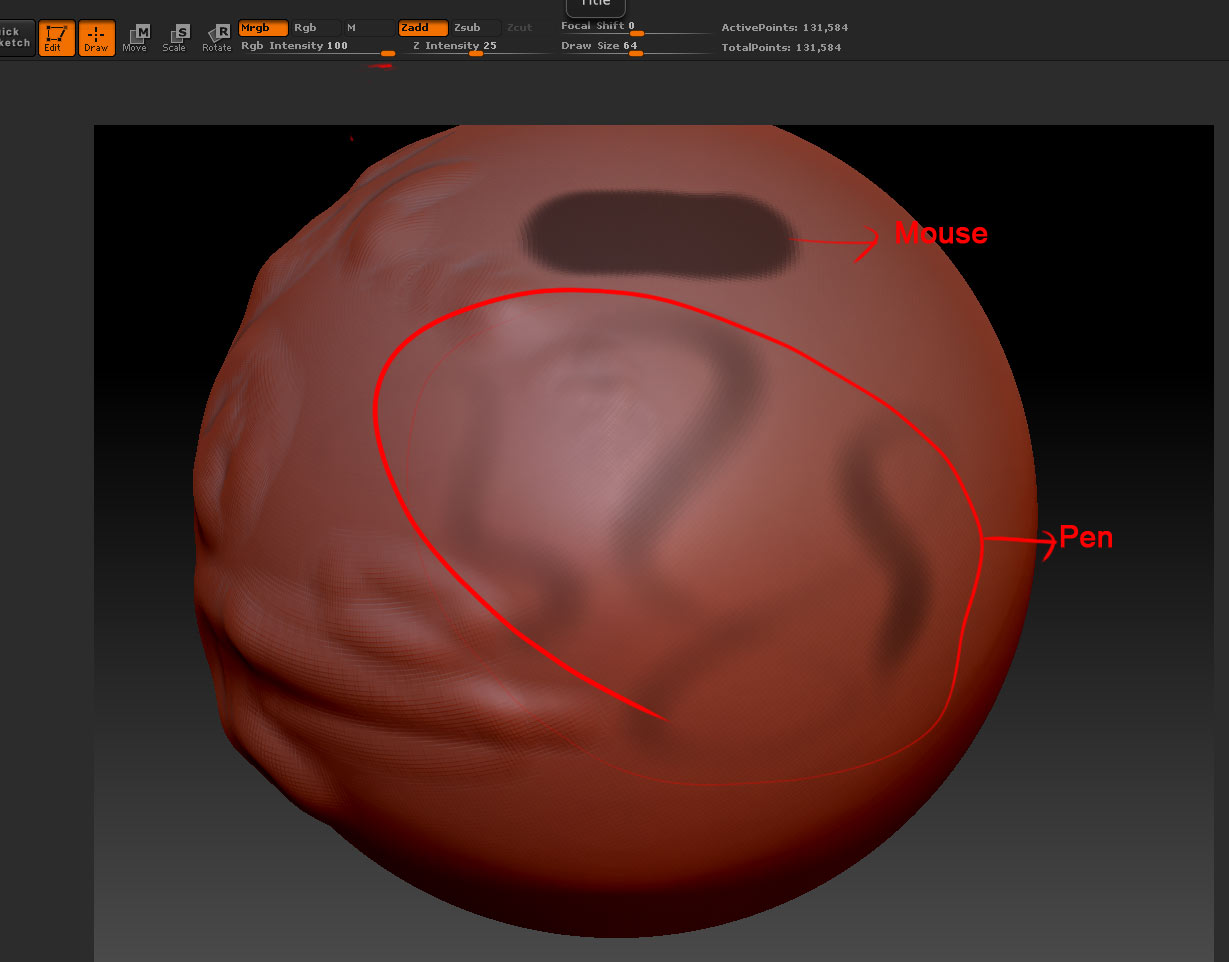The image size is (1229, 962).
Task: Toggle the Rgb channel mode
Action: pos(315,28)
